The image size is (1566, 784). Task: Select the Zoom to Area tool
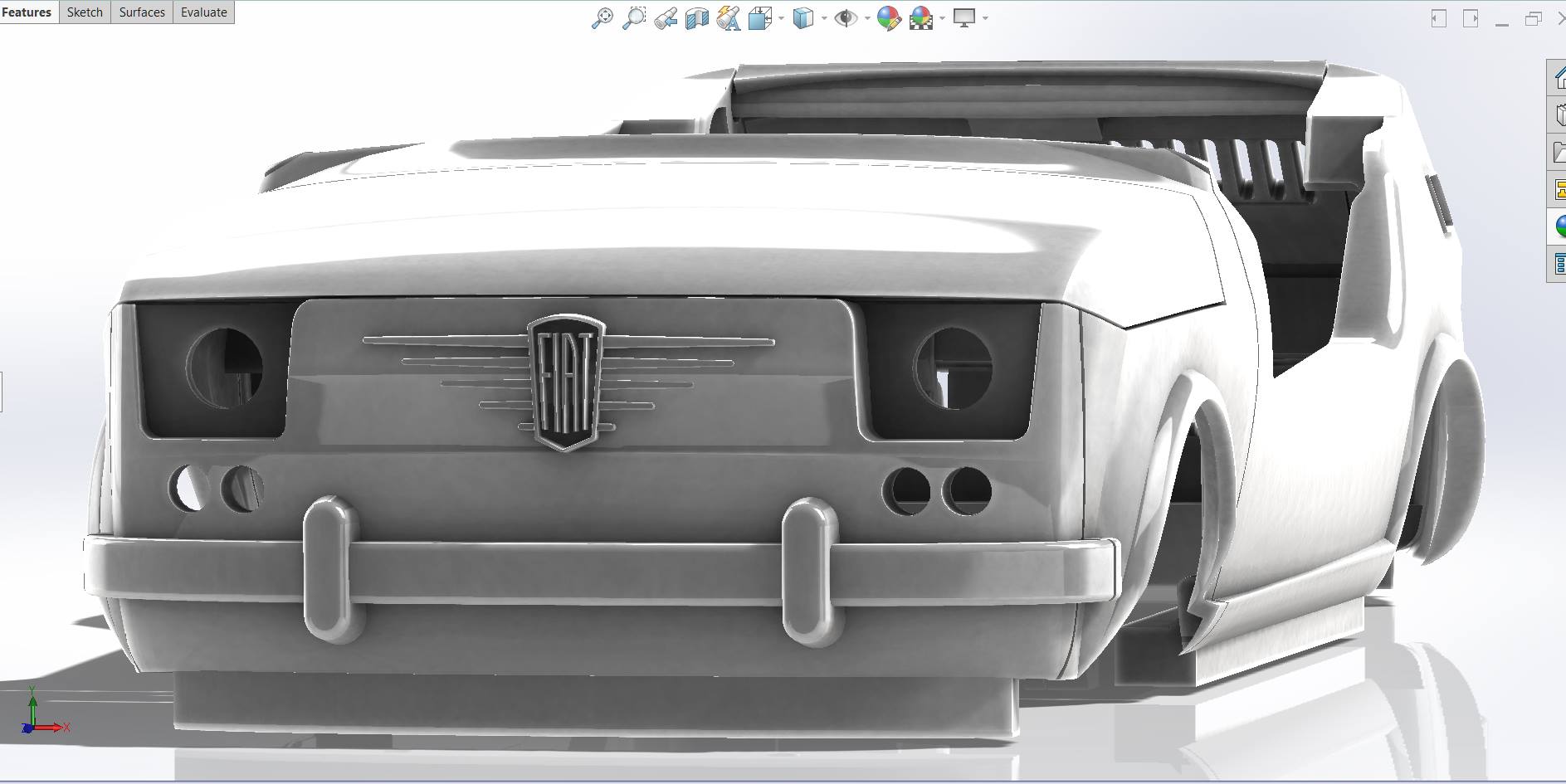coord(634,18)
